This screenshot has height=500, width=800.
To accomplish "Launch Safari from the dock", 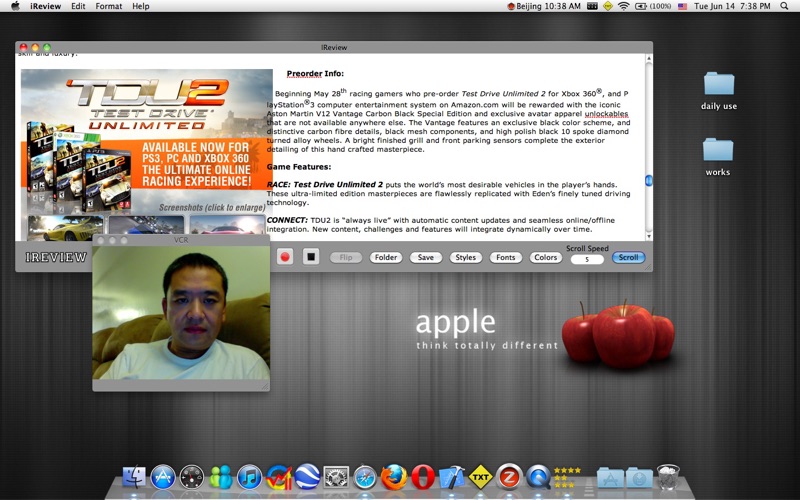I will click(365, 477).
